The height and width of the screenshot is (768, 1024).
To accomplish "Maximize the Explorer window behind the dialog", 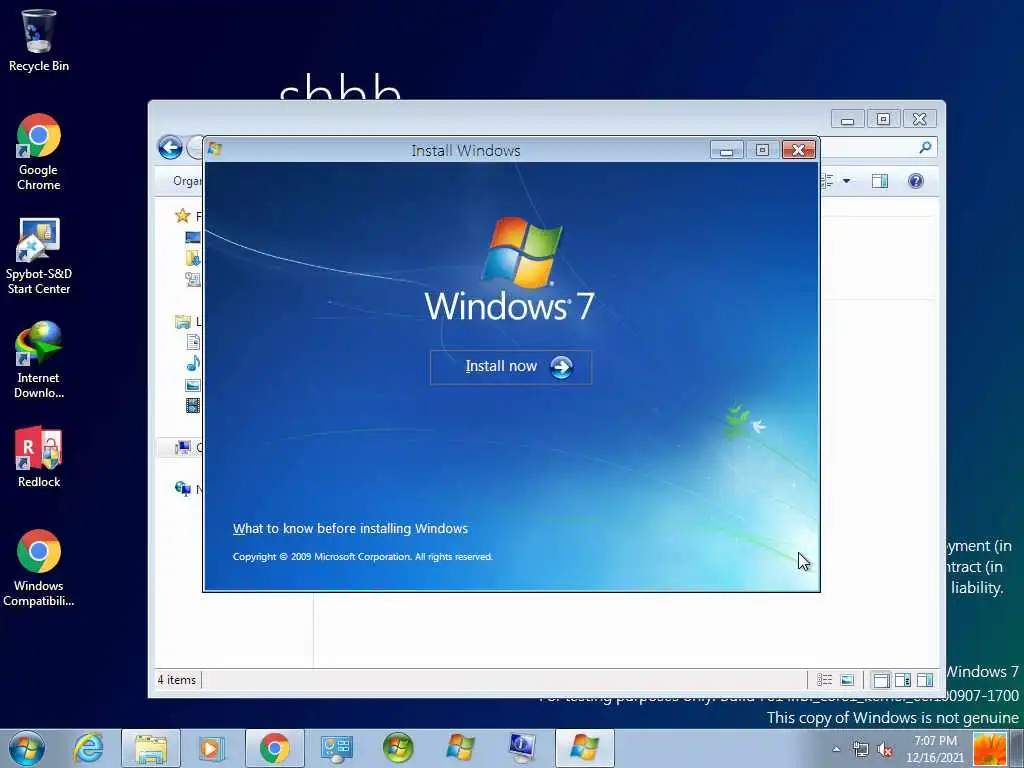I will 883,119.
